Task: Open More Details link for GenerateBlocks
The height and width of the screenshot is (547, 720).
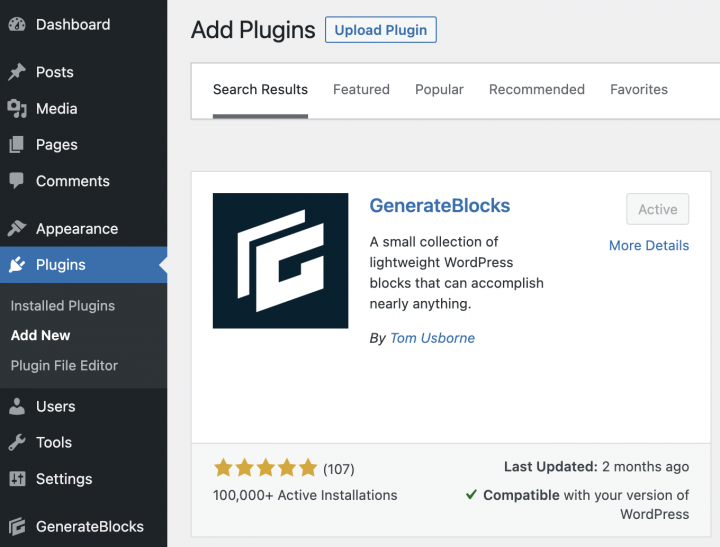Action: coord(648,245)
